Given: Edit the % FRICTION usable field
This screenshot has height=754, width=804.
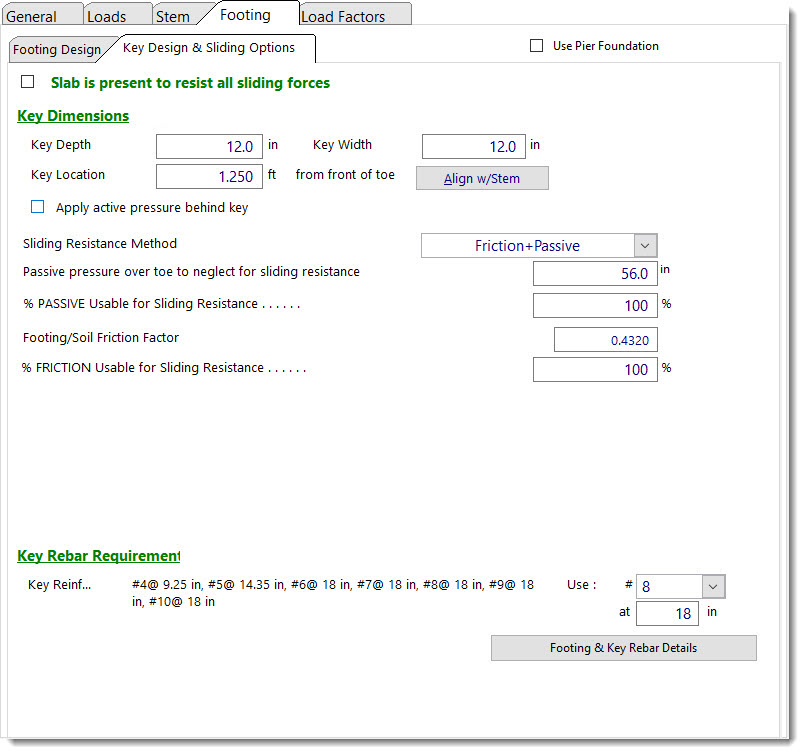Looking at the screenshot, I should (594, 370).
